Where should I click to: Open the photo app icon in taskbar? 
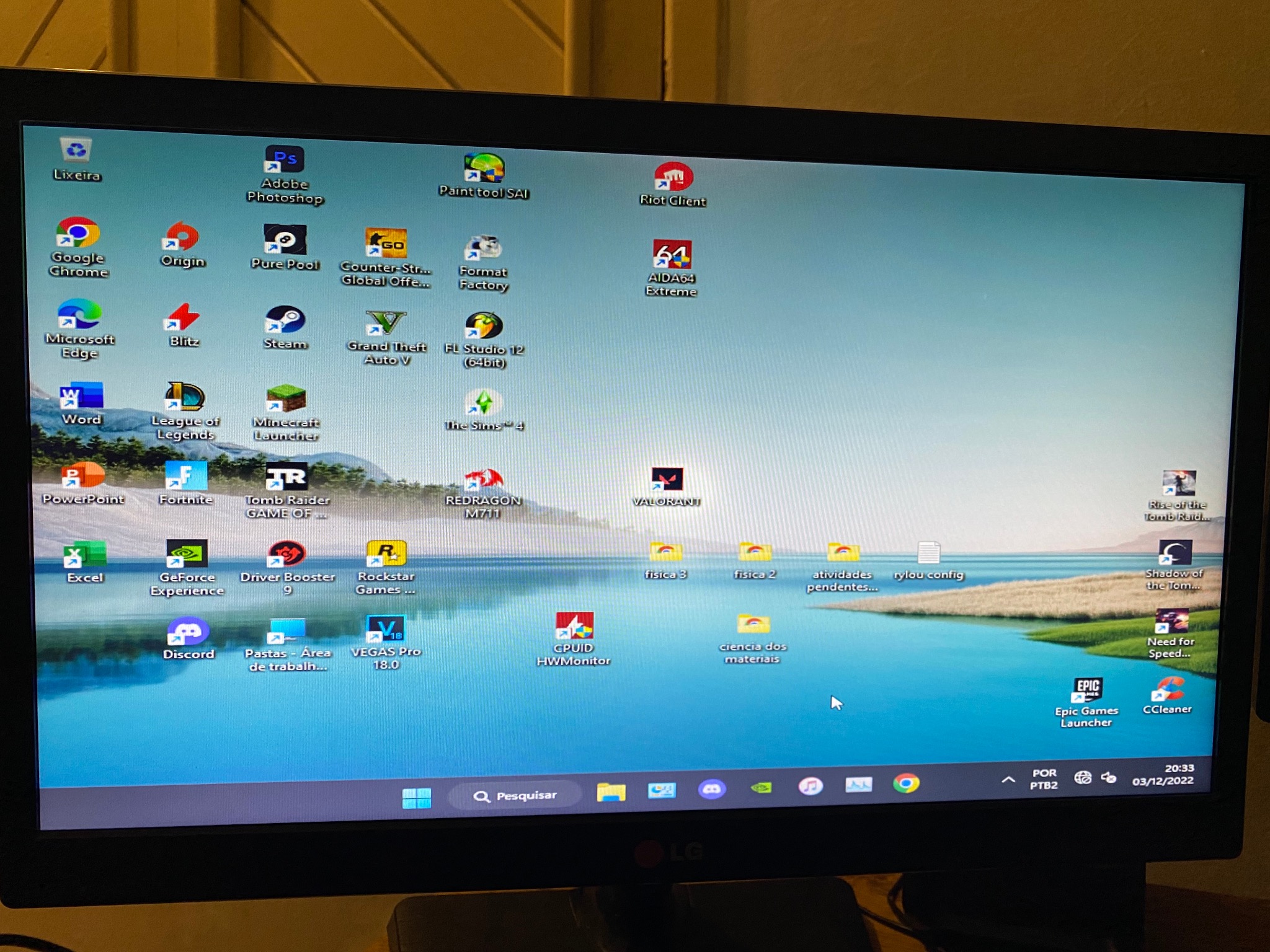pyautogui.click(x=859, y=785)
